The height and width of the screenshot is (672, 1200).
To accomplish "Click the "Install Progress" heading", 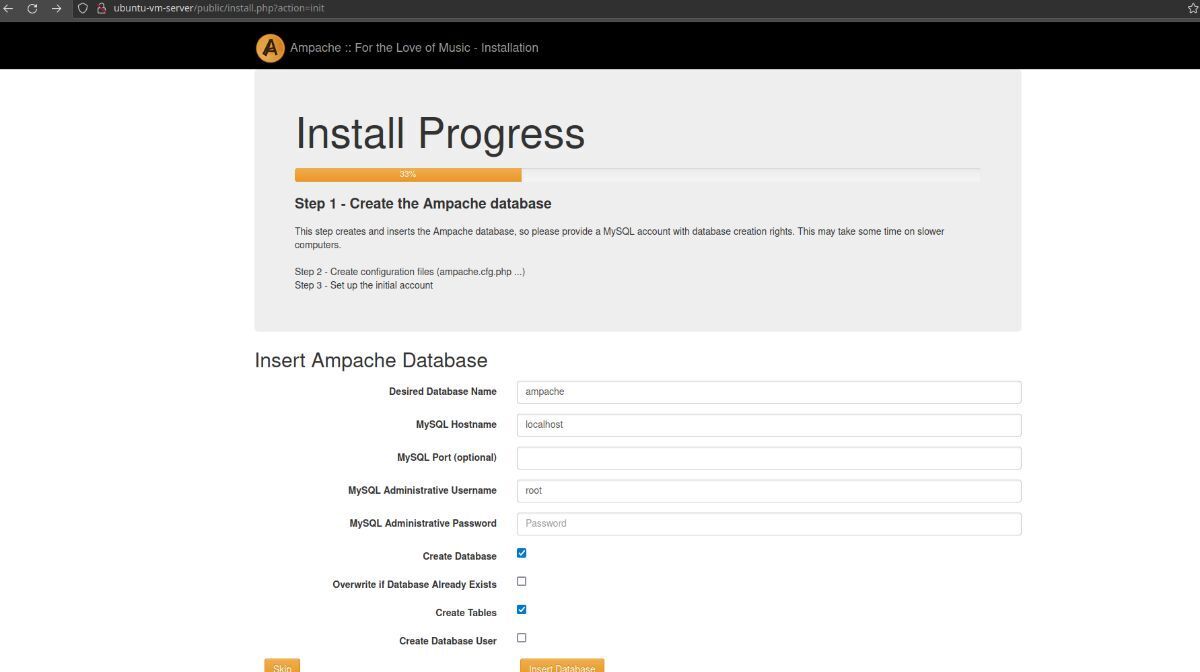I will (440, 133).
